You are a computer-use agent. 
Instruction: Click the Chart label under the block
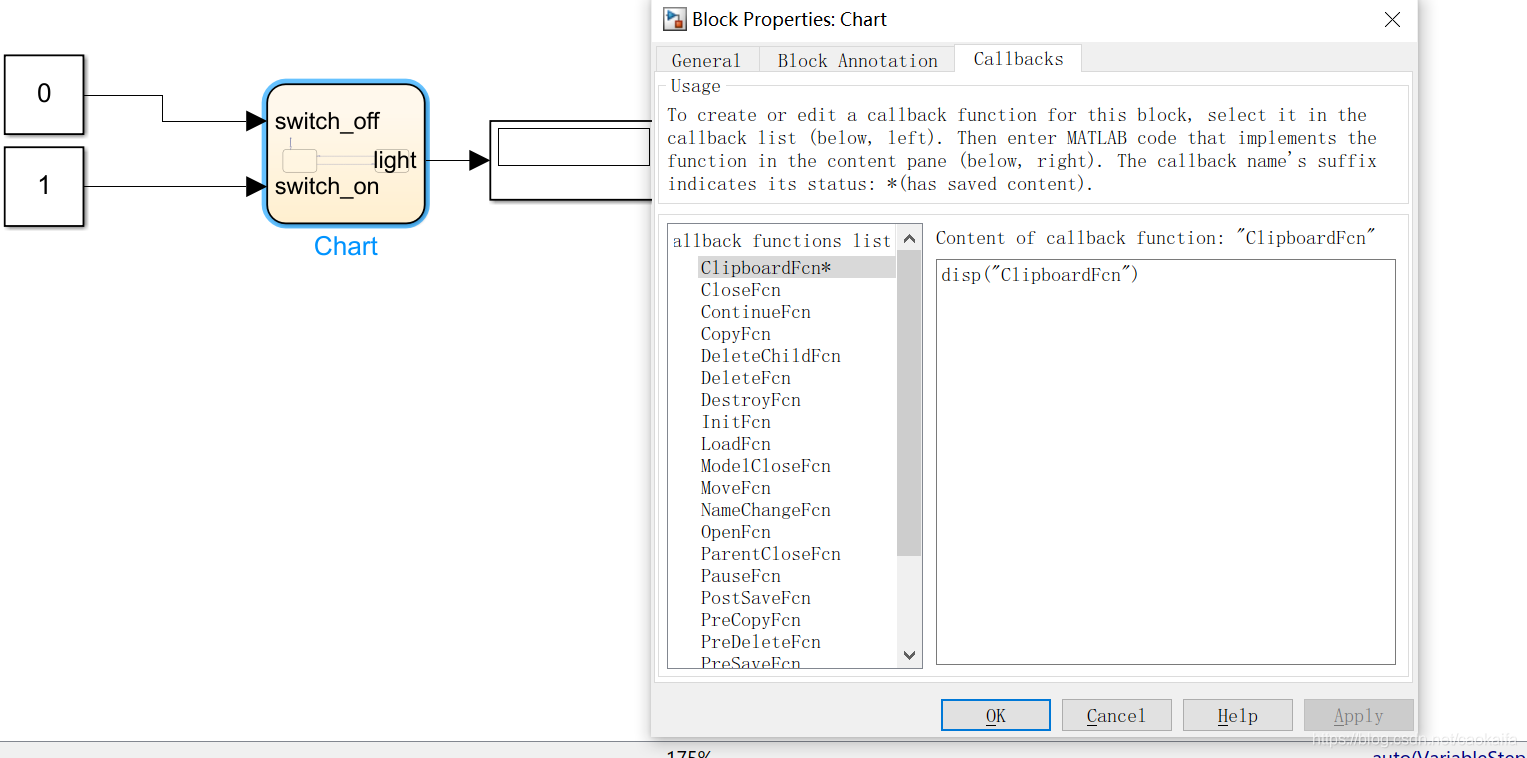[x=345, y=246]
